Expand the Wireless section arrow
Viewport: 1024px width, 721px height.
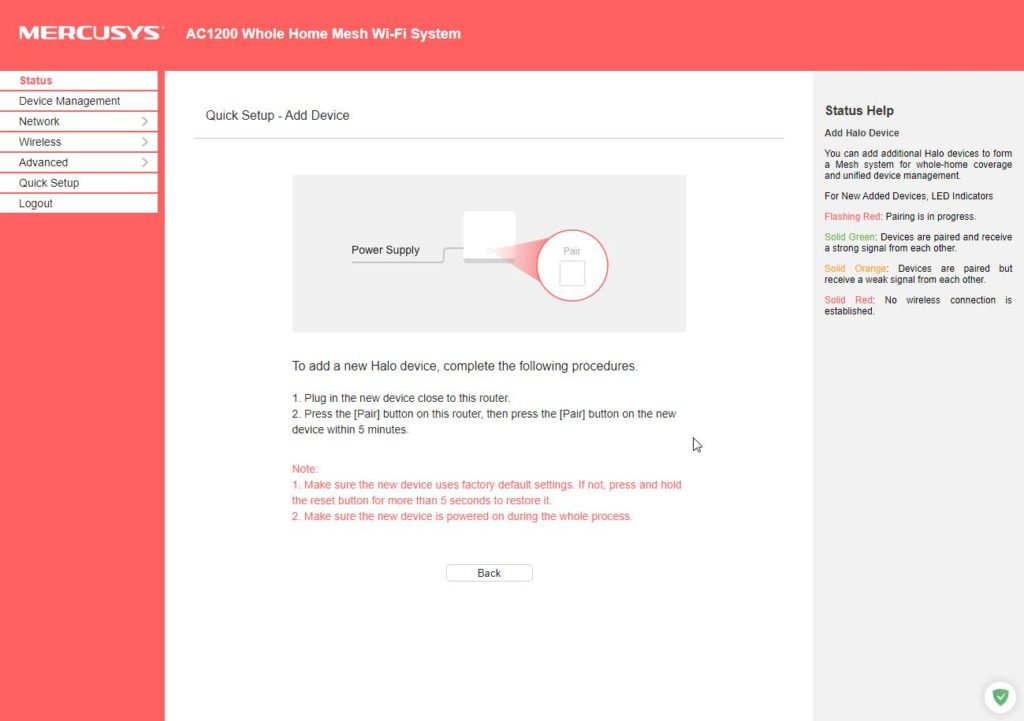pos(145,142)
